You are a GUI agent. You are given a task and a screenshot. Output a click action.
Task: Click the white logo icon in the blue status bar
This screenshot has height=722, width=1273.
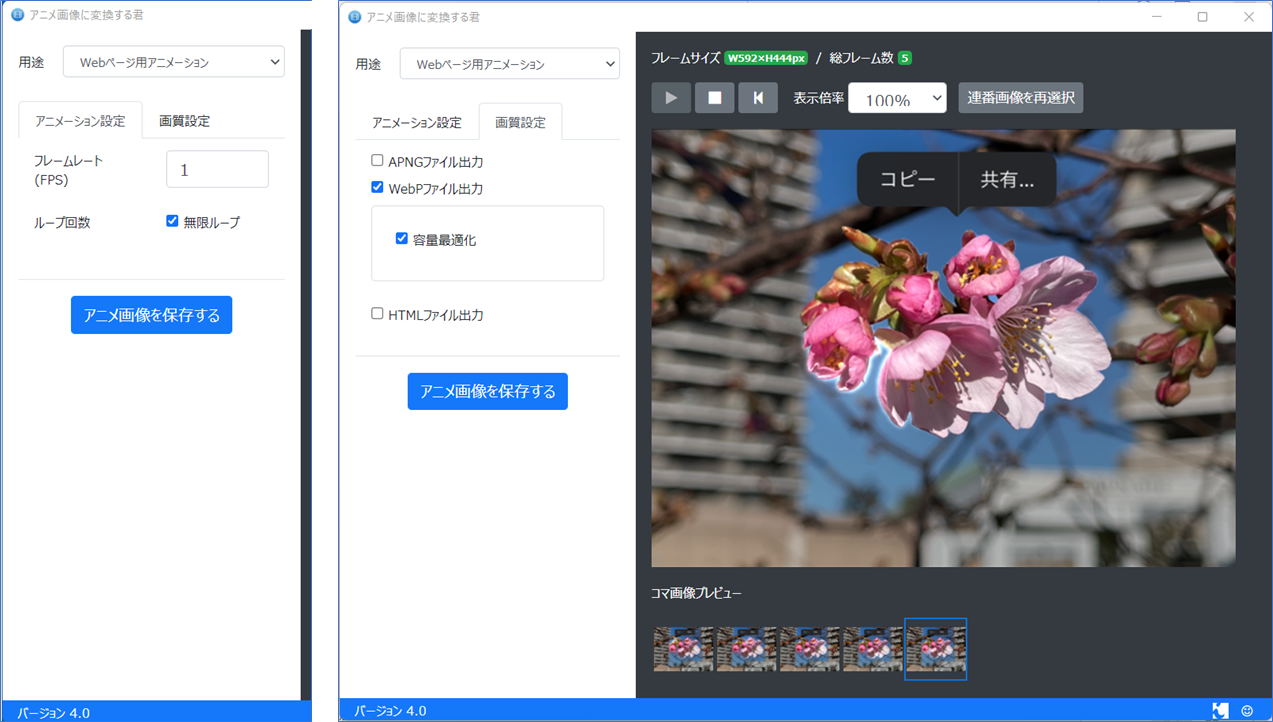[x=1220, y=710]
